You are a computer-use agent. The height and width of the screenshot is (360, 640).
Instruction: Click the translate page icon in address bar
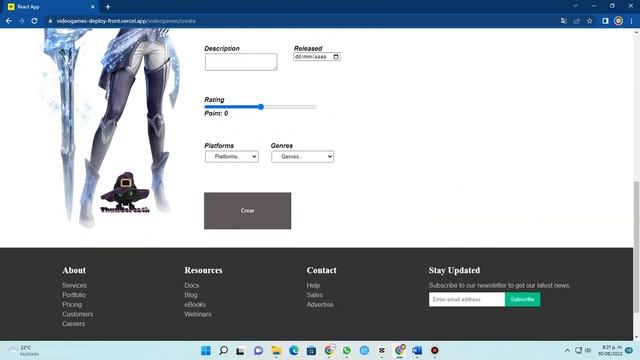coord(564,21)
